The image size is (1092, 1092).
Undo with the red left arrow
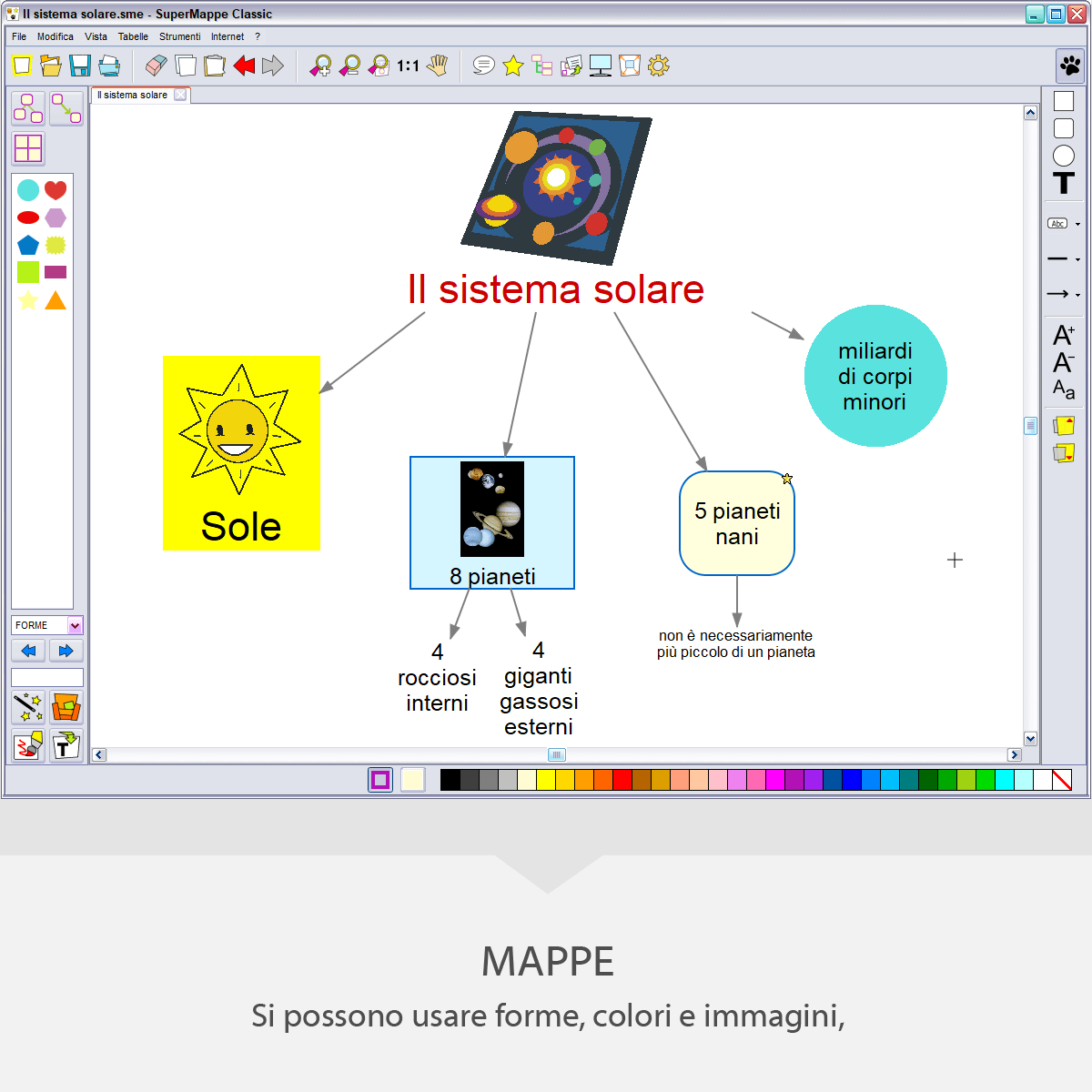point(244,66)
